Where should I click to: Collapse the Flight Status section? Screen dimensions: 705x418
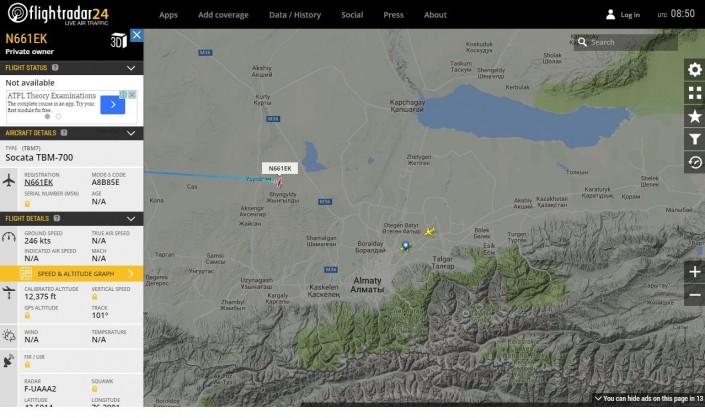[x=131, y=68]
